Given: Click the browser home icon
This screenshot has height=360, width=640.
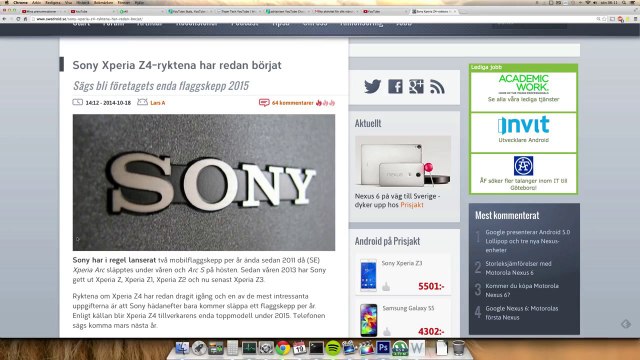Looking at the screenshot, I should pos(25,19).
